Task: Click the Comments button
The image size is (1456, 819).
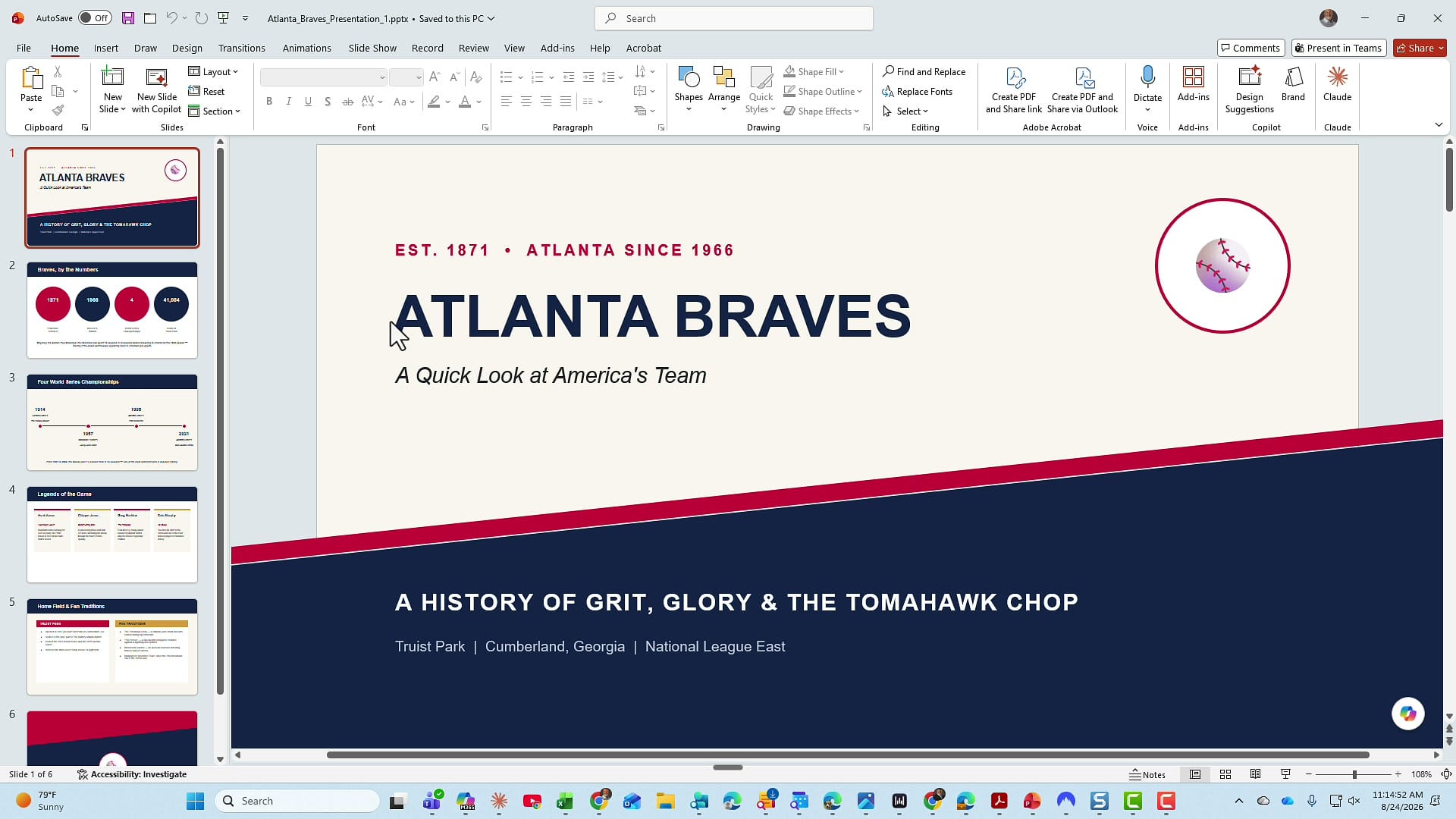Action: click(1250, 48)
